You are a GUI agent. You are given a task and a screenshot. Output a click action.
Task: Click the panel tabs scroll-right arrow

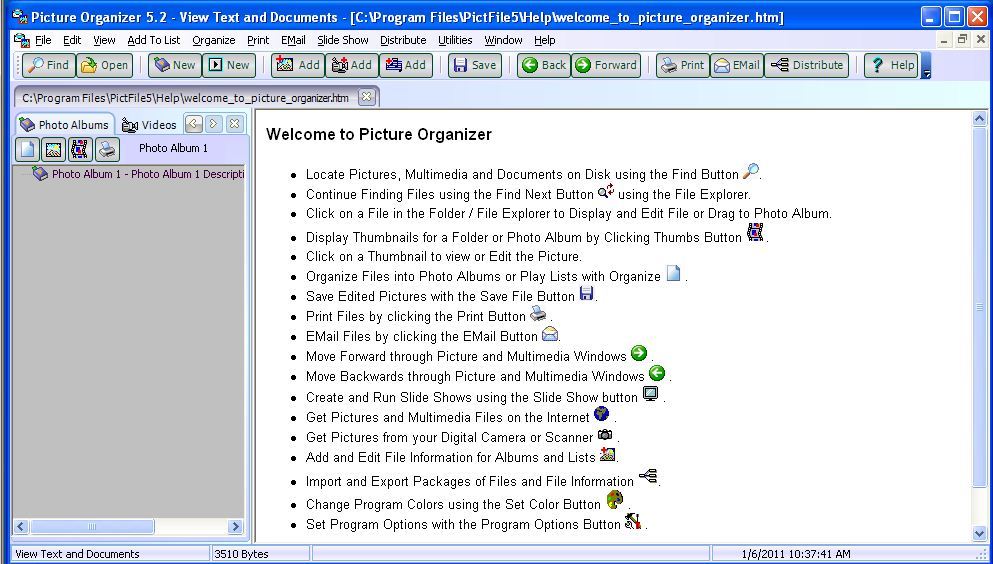tap(214, 124)
